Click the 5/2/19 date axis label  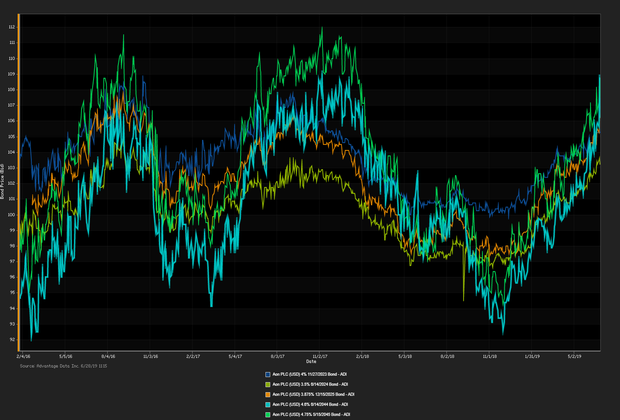[x=575, y=356]
